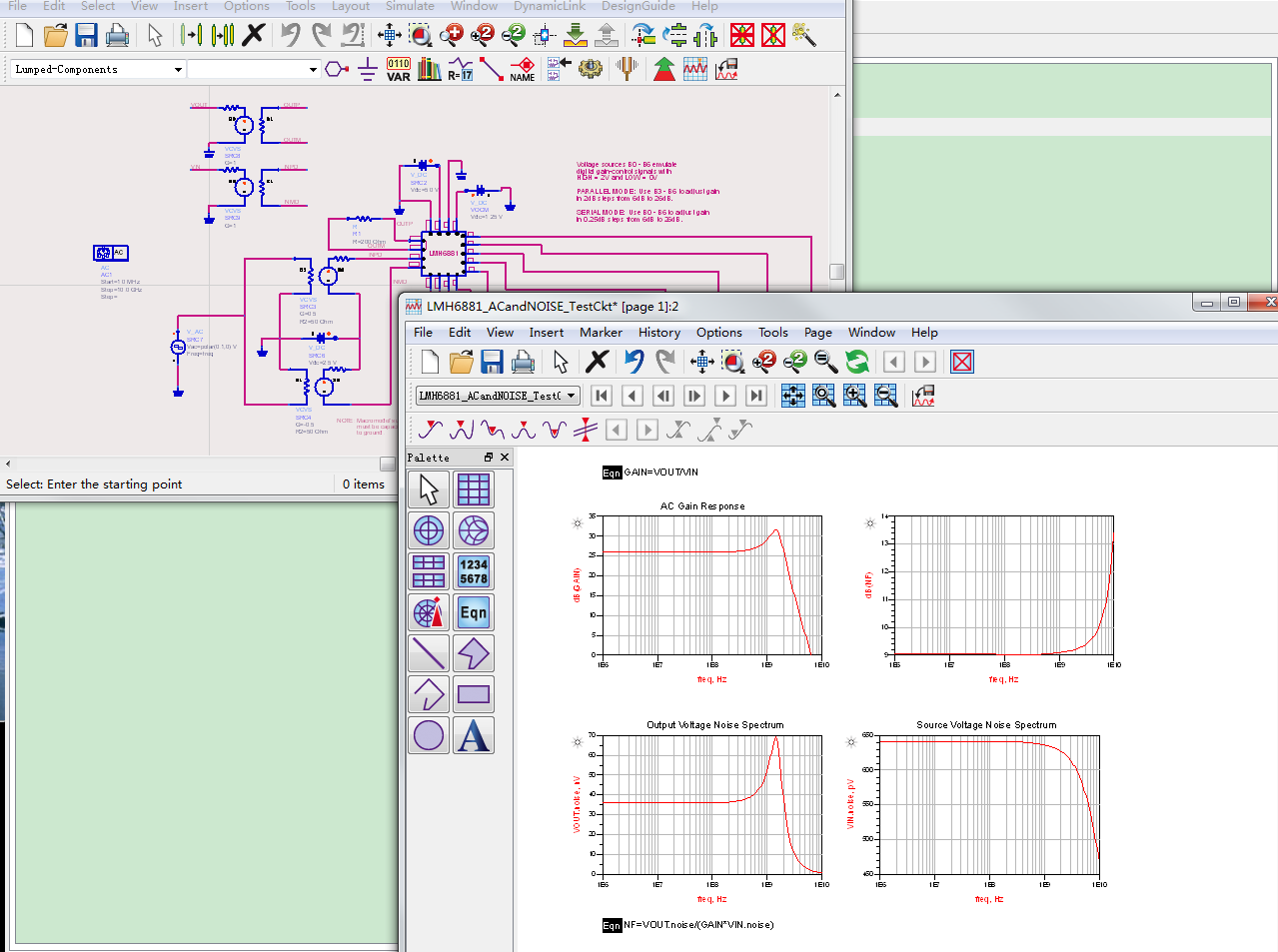The height and width of the screenshot is (952, 1278).
Task: Open the Lumped-Components palette dropdown
Action: 178,69
